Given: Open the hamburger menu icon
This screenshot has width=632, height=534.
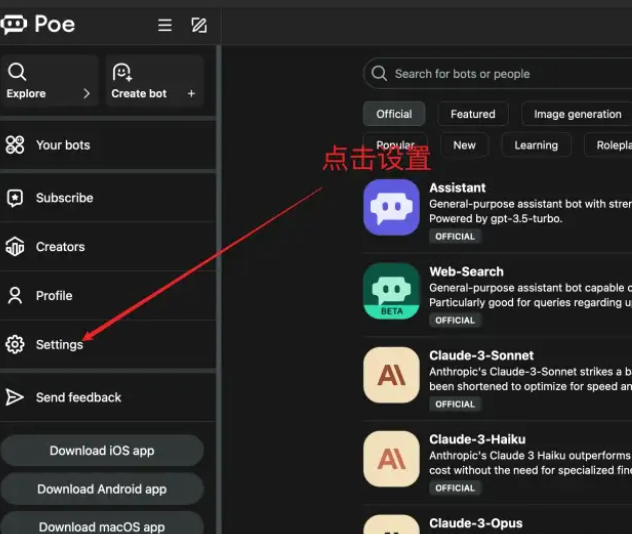Looking at the screenshot, I should click(x=164, y=25).
